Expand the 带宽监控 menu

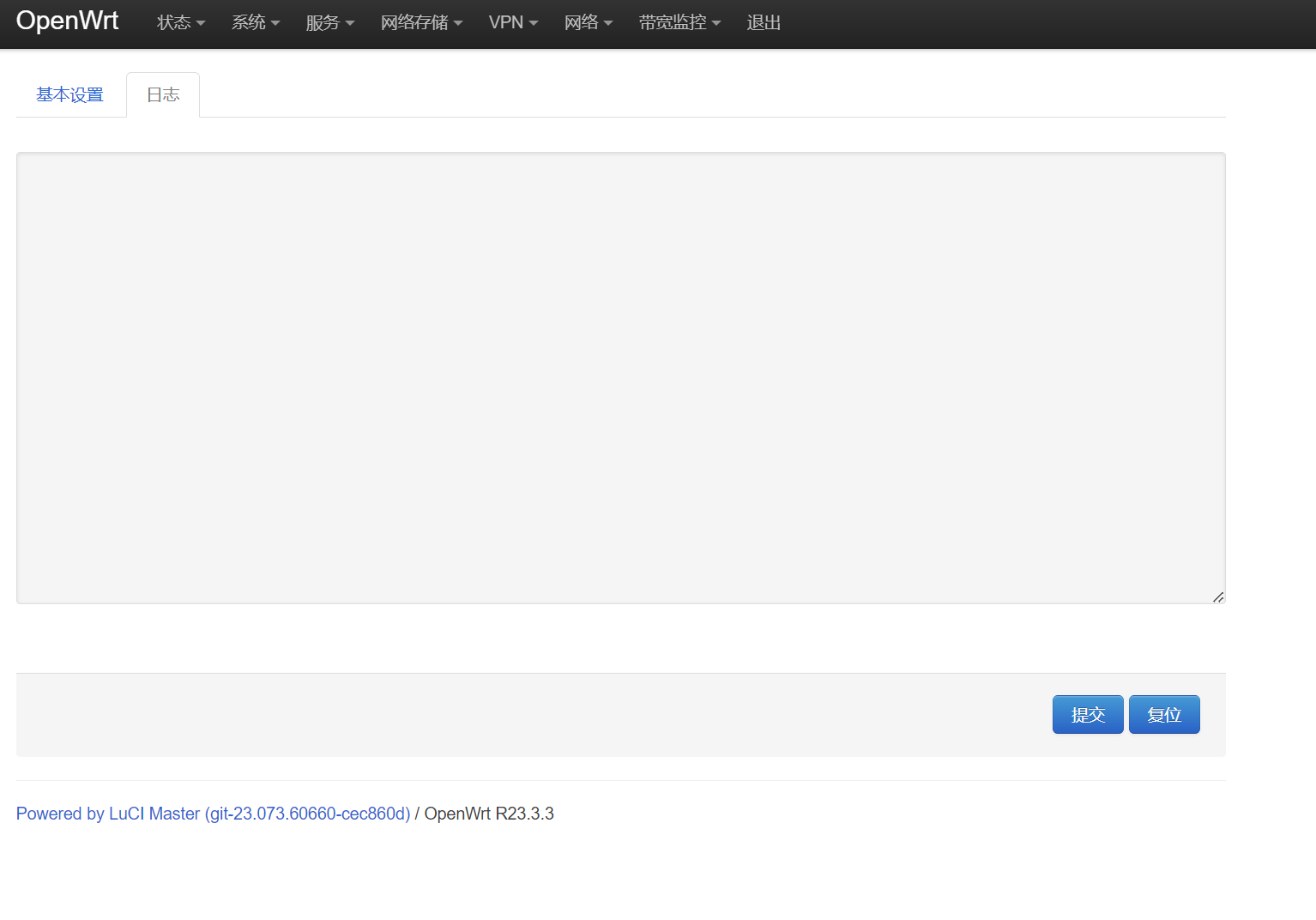[679, 23]
